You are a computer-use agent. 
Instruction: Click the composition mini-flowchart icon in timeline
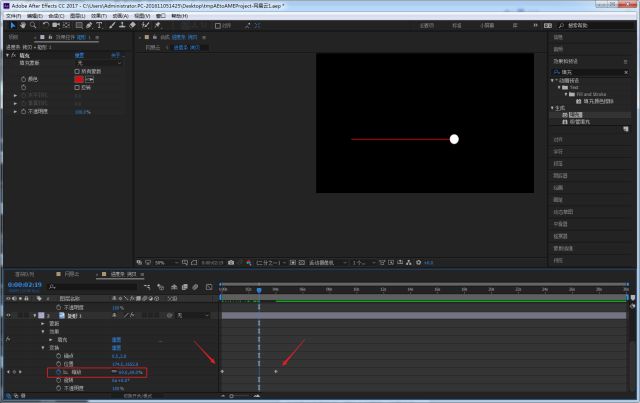click(x=147, y=287)
